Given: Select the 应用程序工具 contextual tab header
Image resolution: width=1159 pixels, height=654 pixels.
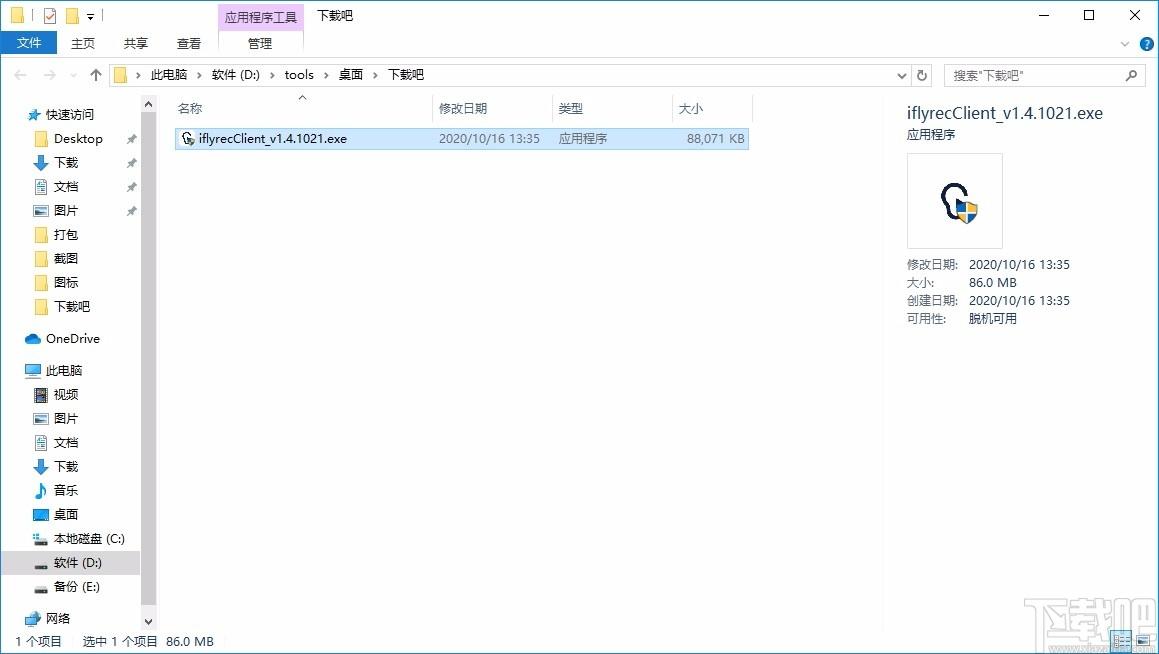Looking at the screenshot, I should (x=261, y=16).
